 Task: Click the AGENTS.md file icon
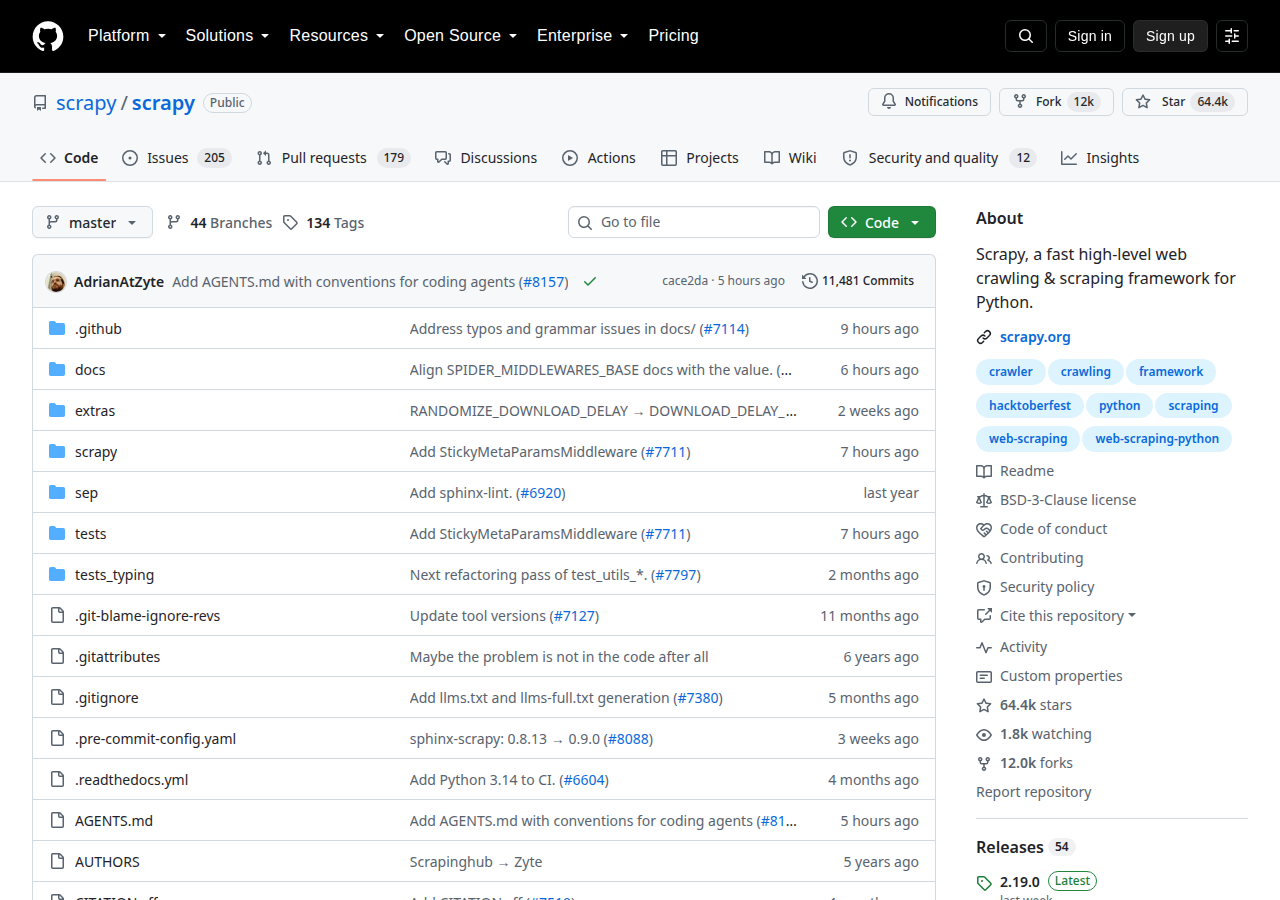point(57,821)
